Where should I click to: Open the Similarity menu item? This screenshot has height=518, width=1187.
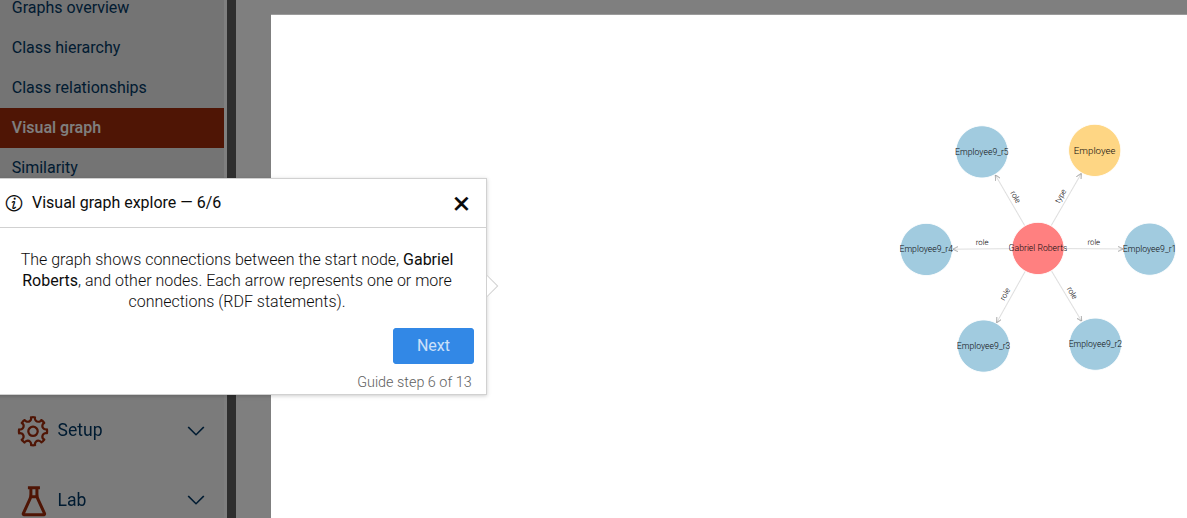[45, 167]
